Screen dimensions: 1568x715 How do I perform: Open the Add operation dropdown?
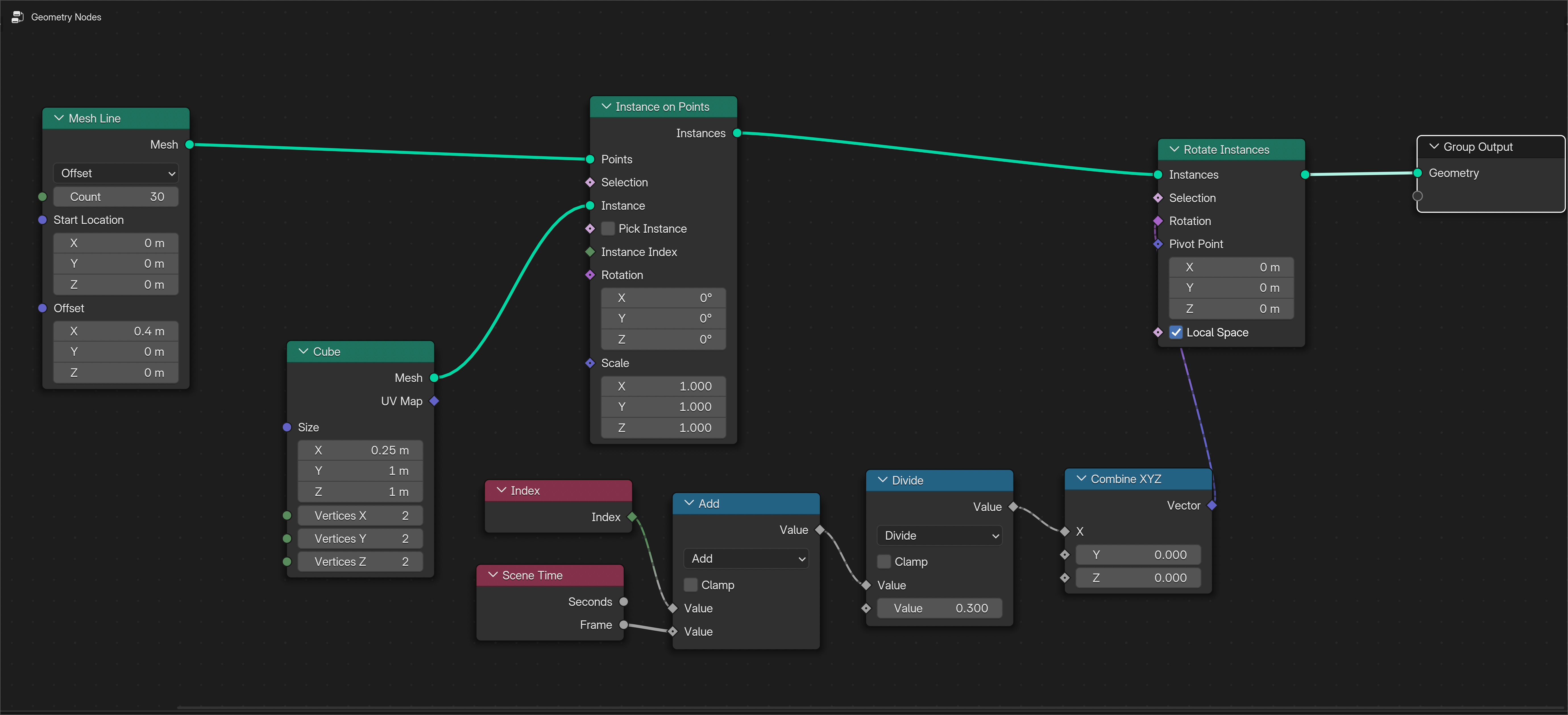[746, 559]
